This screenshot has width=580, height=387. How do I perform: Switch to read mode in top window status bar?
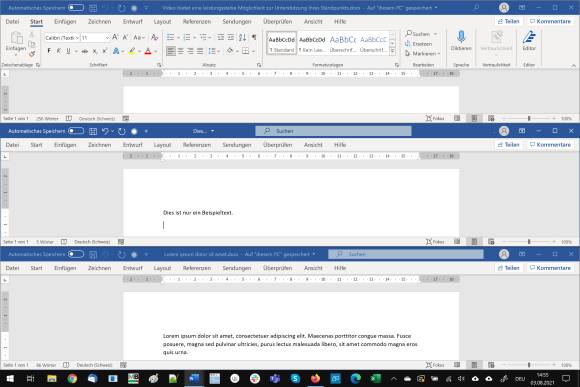(457, 118)
